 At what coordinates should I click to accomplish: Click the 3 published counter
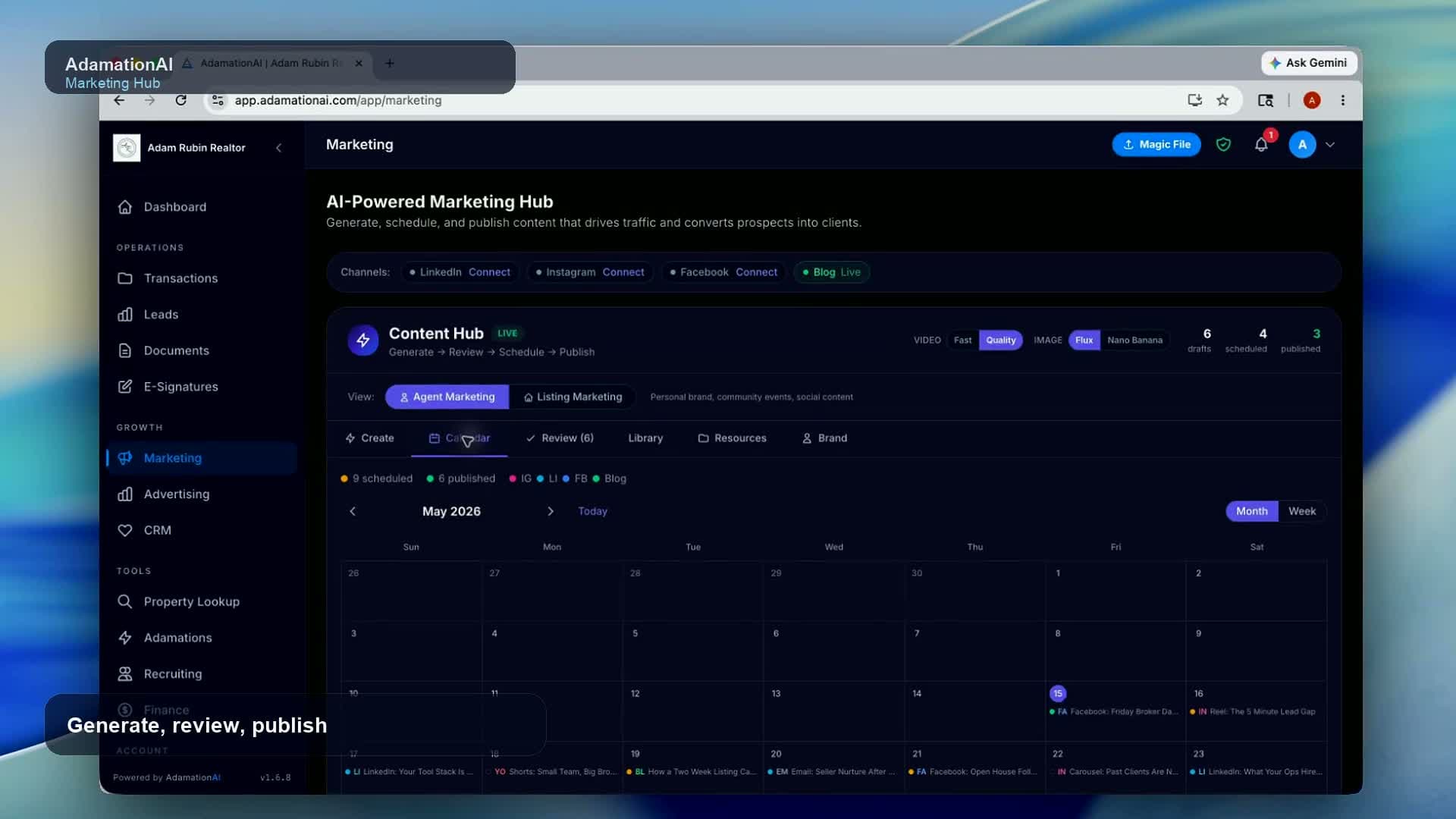point(1301,340)
